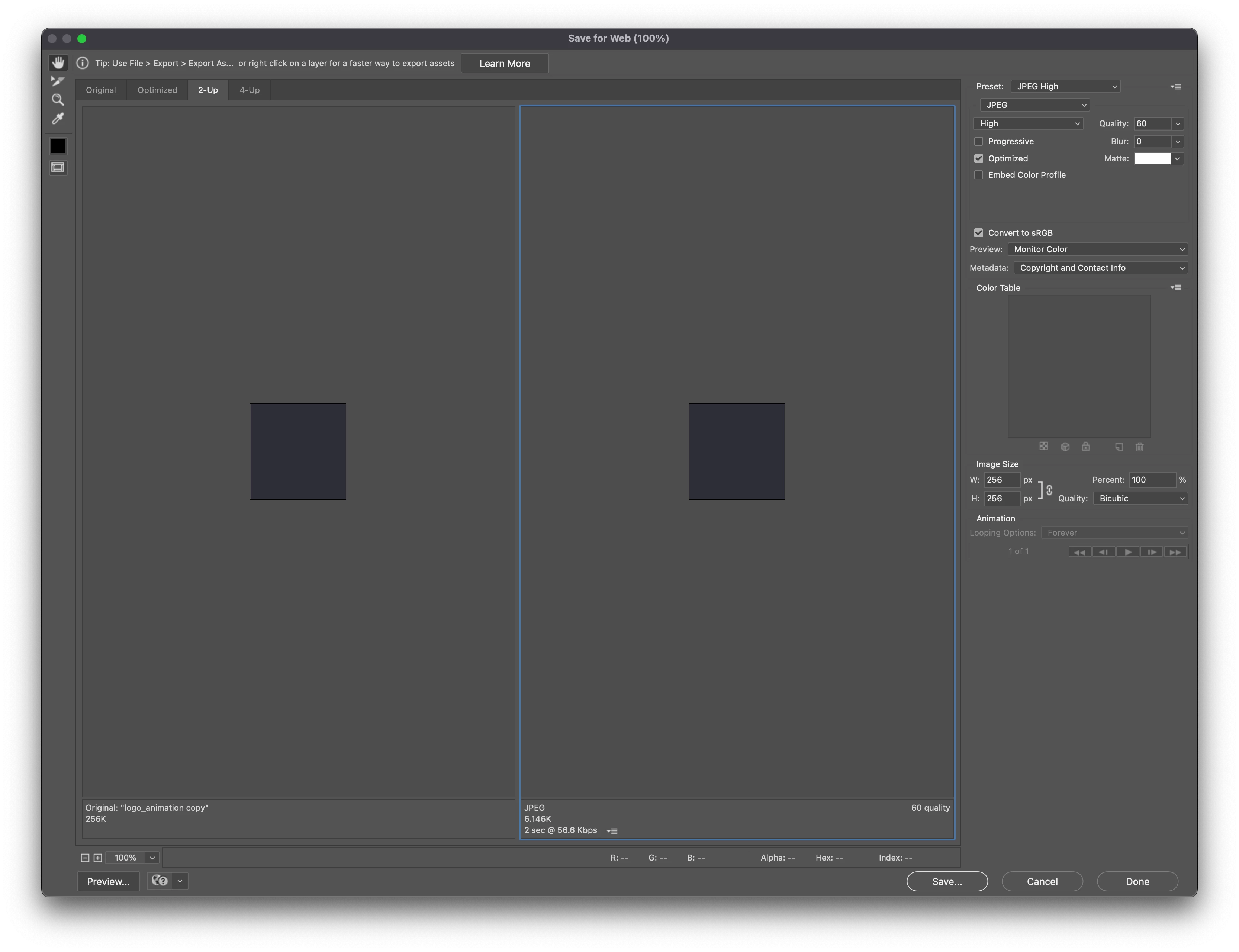
Task: Toggle slices visibility icon
Action: tap(58, 167)
